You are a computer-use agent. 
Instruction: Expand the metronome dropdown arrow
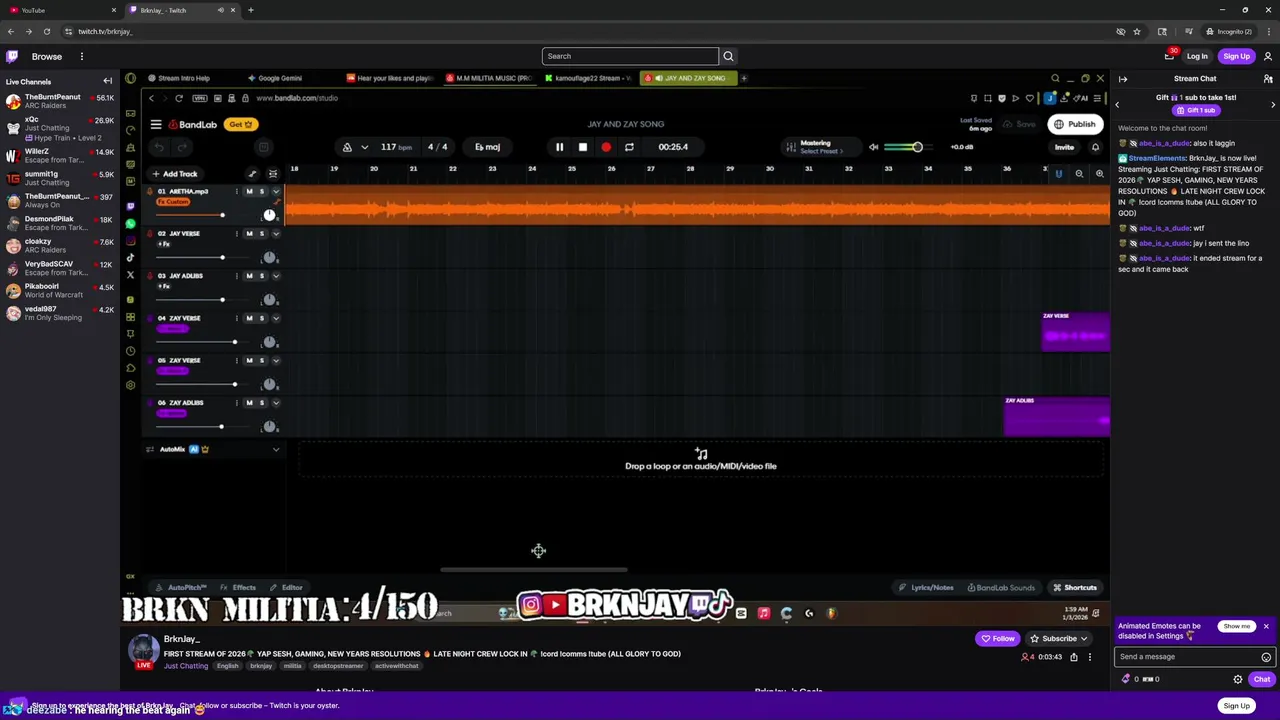364,147
